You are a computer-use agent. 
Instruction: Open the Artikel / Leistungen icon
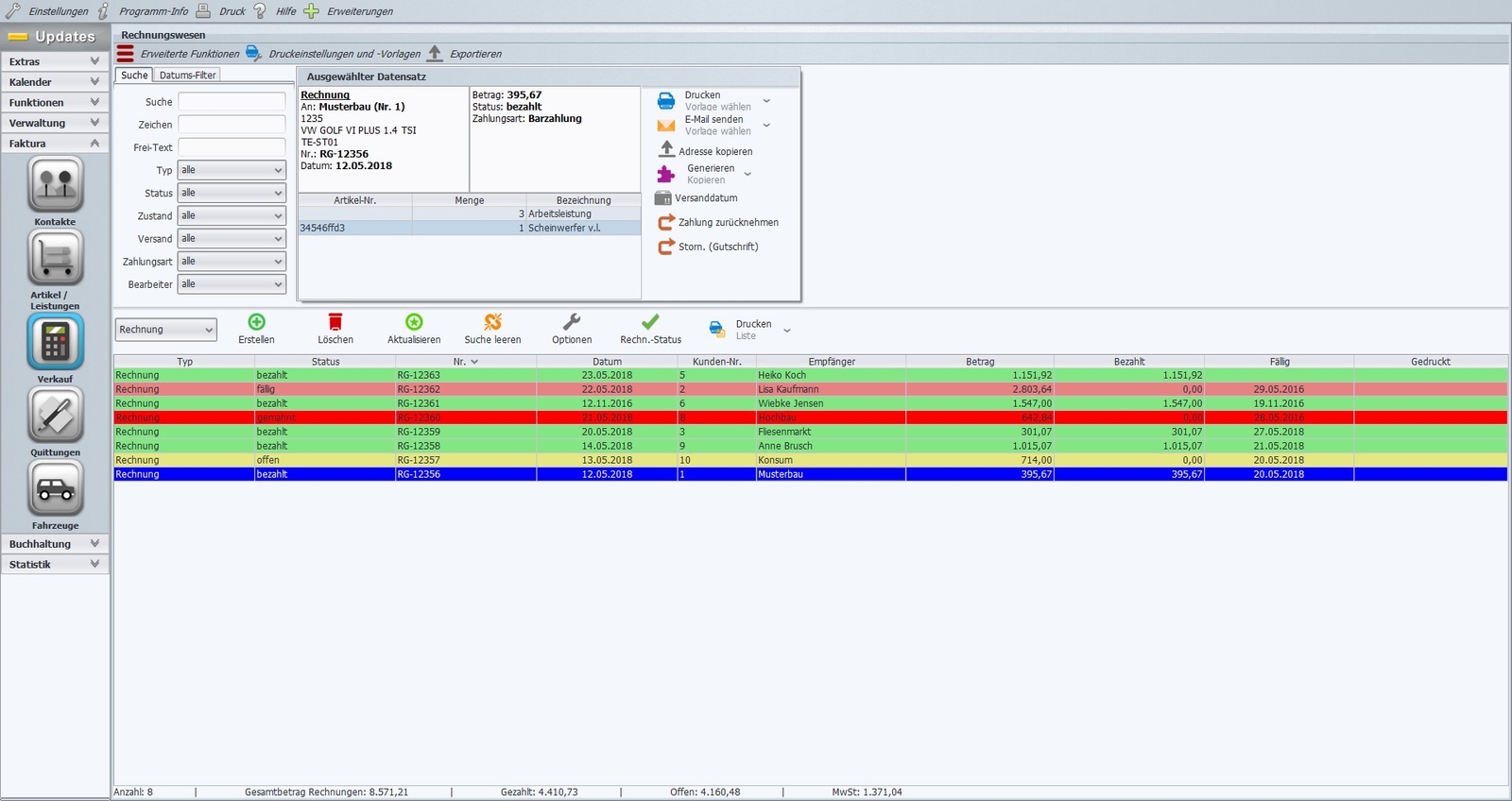point(56,257)
